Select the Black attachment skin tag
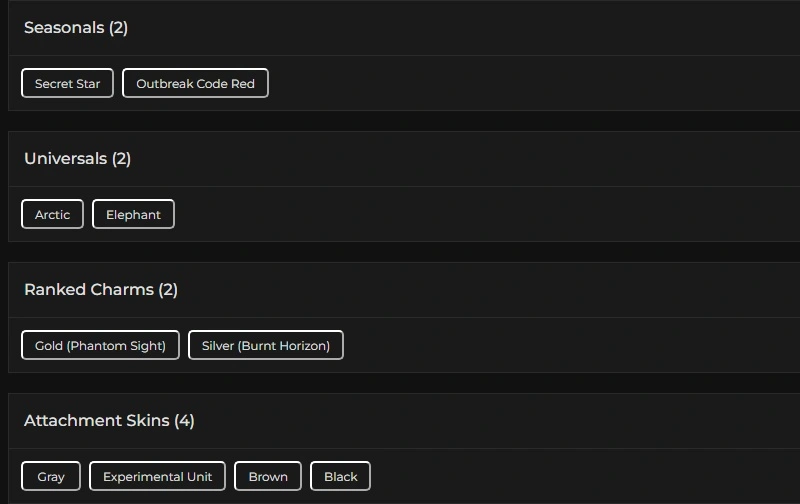This screenshot has height=504, width=800. pyautogui.click(x=340, y=477)
